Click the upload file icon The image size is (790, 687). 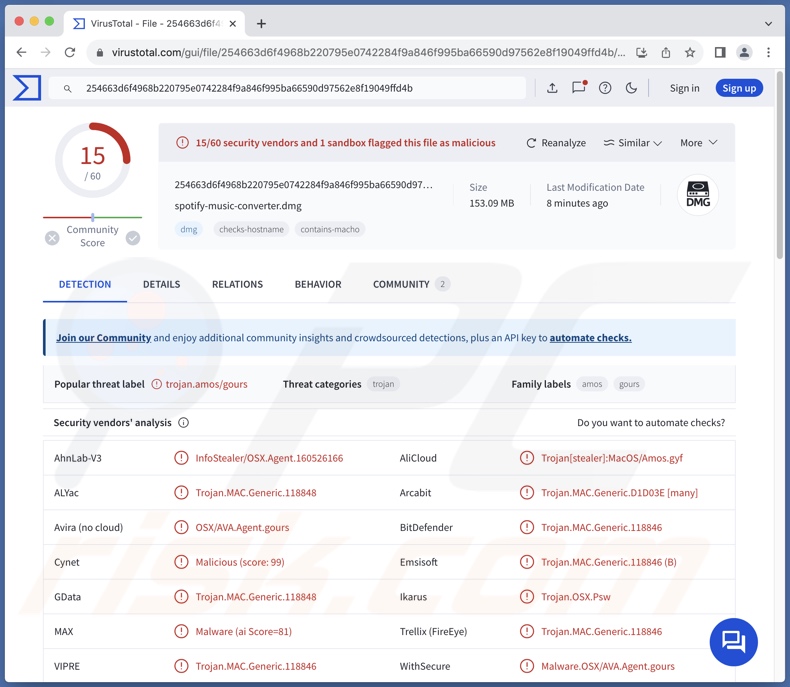[x=552, y=88]
